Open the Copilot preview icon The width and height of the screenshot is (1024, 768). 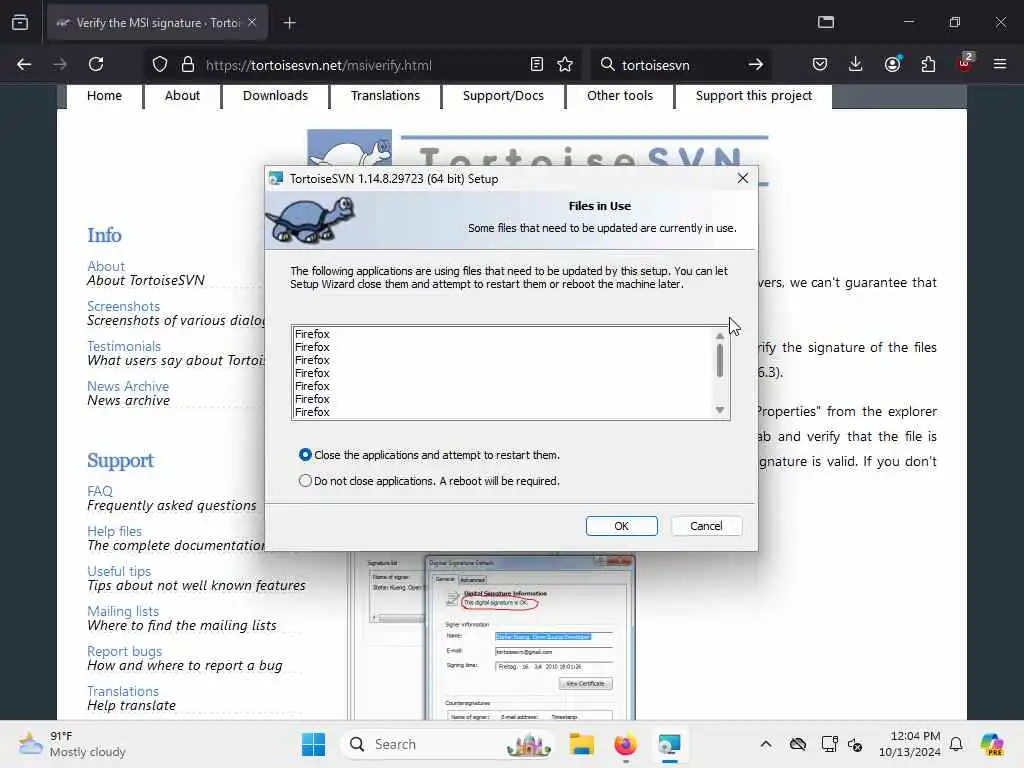[992, 744]
